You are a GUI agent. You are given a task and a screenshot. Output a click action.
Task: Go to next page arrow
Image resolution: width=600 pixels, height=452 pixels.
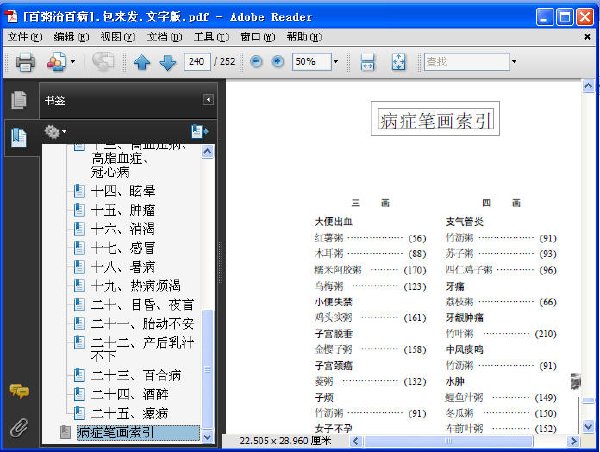pyautogui.click(x=168, y=62)
